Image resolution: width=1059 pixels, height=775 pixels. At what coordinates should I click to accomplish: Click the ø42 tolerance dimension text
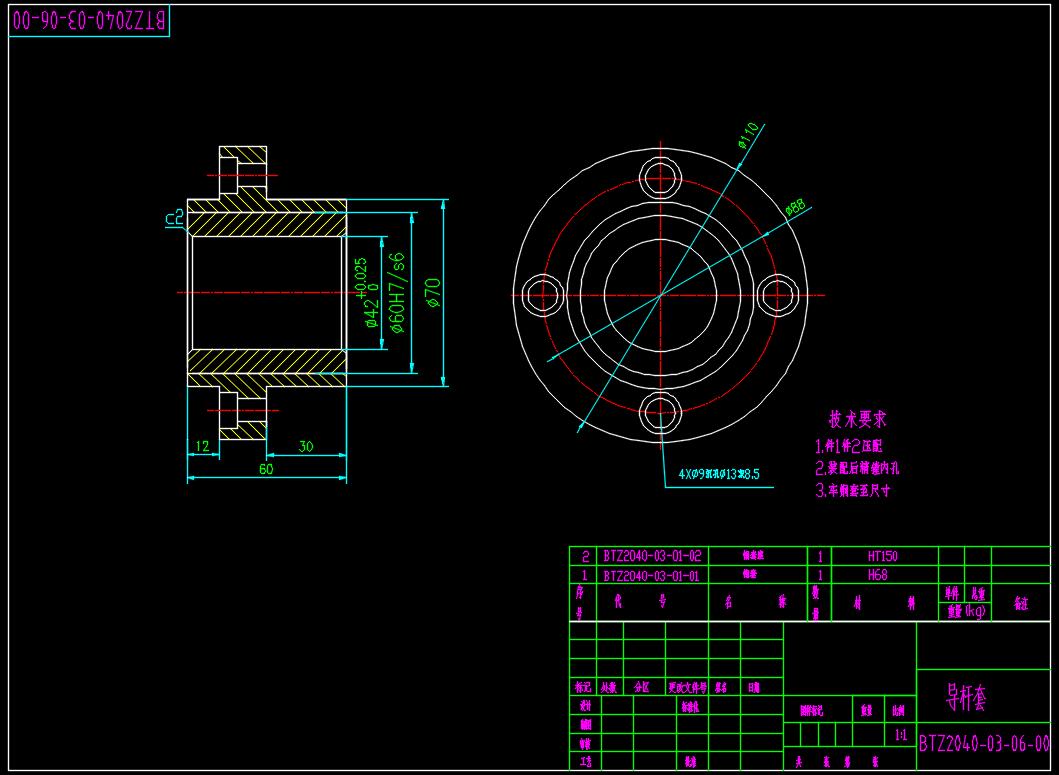coord(366,293)
